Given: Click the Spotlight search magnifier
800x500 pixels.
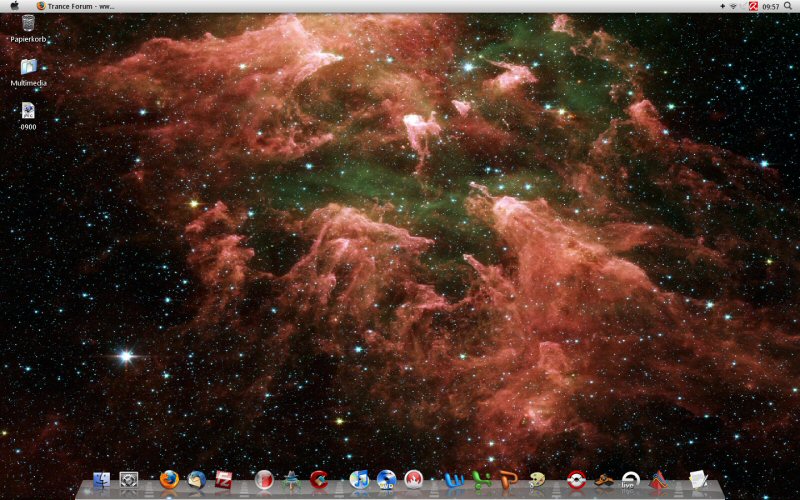Looking at the screenshot, I should 788,6.
